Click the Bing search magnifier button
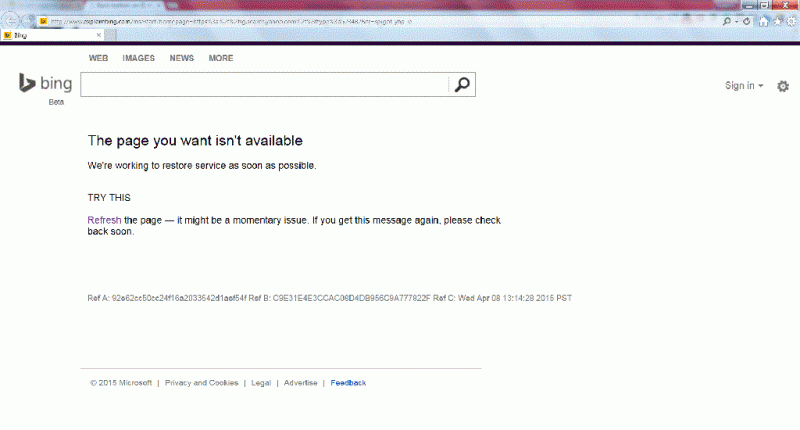This screenshot has height=430, width=800. [x=461, y=85]
